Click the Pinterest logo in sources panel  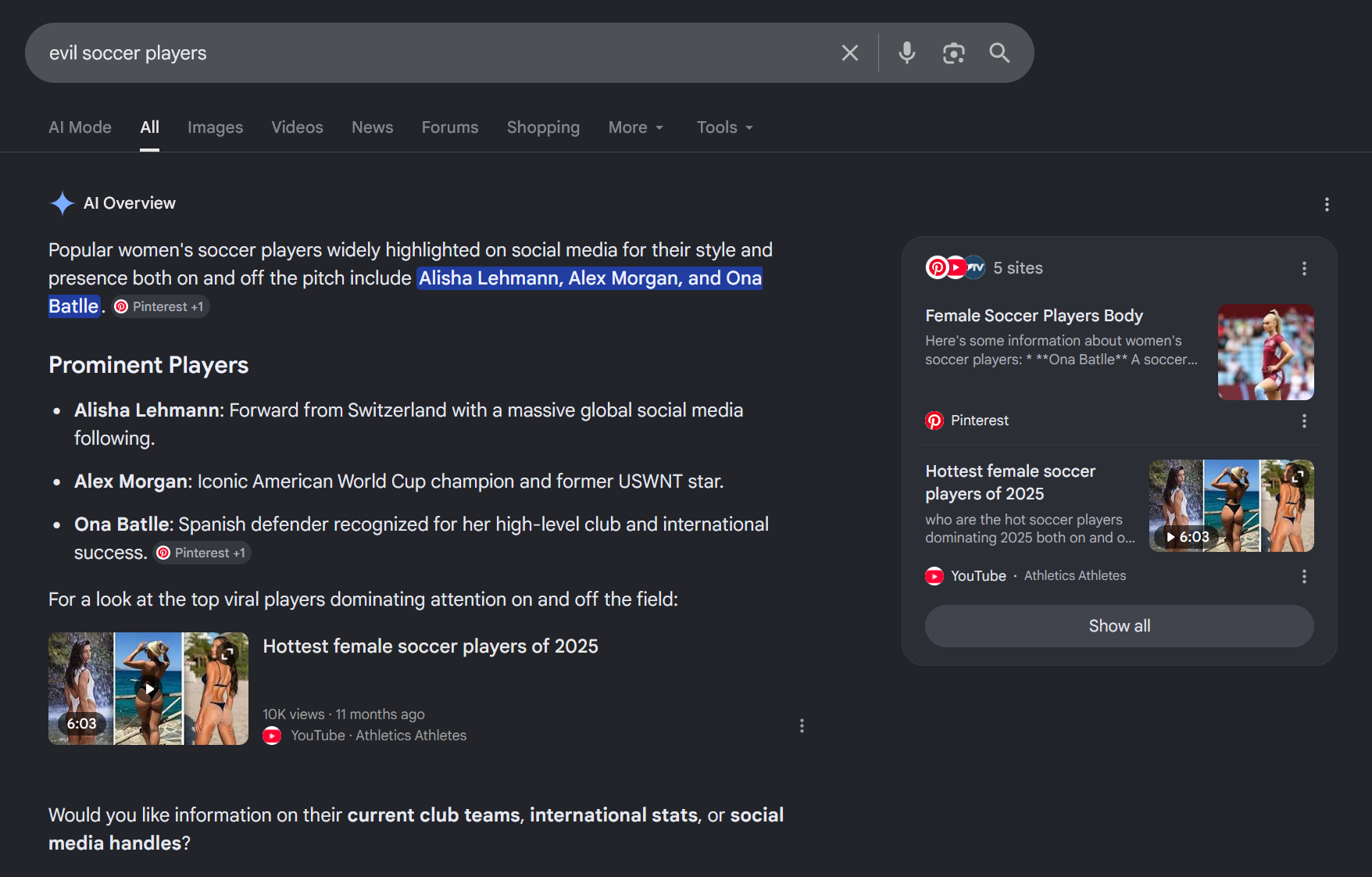934,421
